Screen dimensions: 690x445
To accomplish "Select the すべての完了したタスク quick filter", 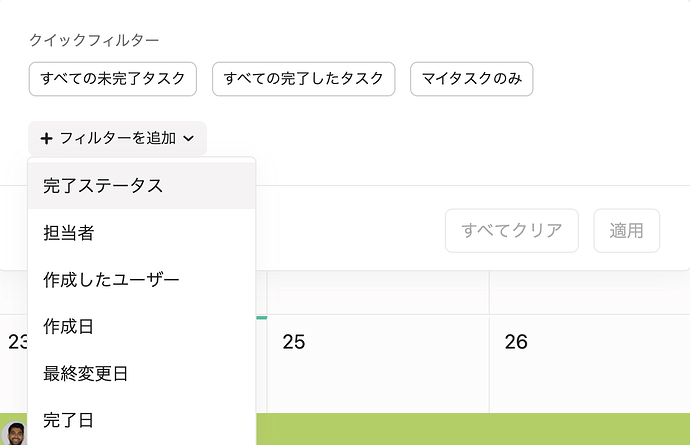I will pos(304,79).
